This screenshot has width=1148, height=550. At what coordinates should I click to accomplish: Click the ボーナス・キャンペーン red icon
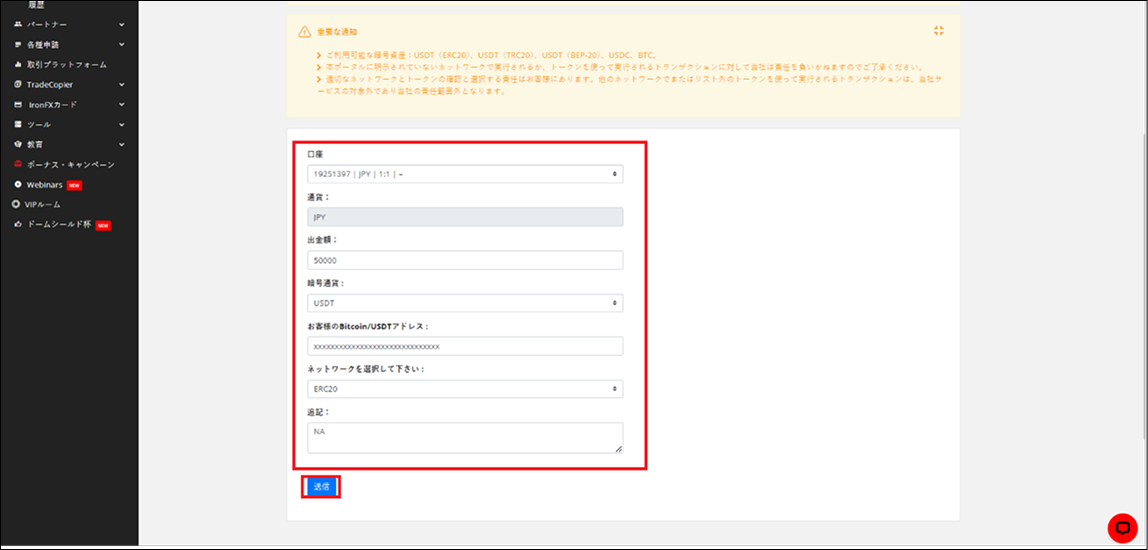click(x=18, y=164)
